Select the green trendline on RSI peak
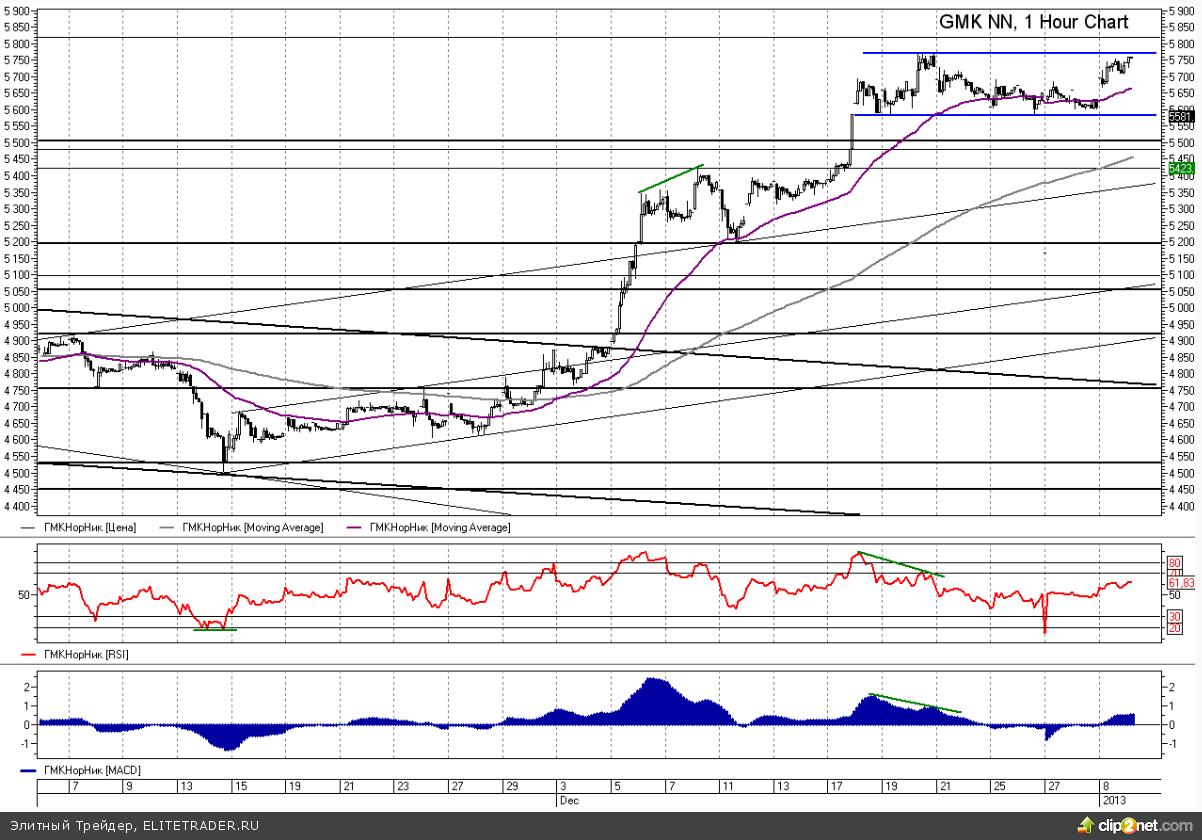The image size is (1202, 840). pyautogui.click(x=900, y=564)
